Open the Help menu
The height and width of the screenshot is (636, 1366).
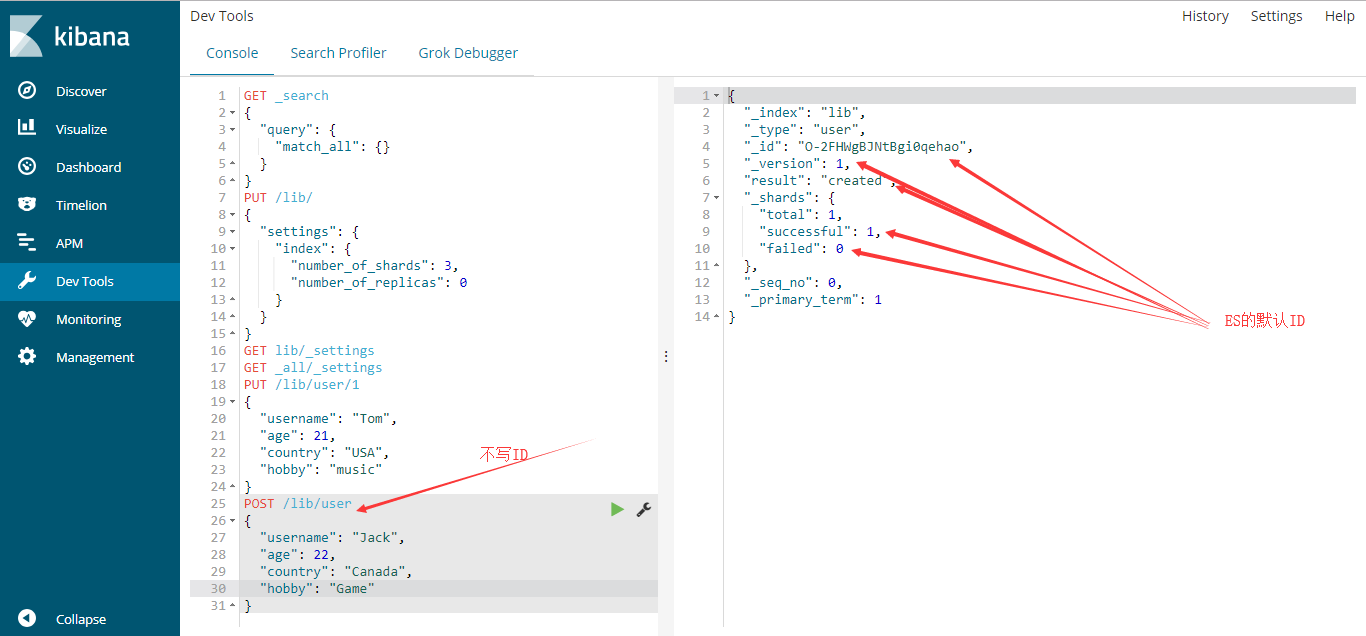(1339, 16)
